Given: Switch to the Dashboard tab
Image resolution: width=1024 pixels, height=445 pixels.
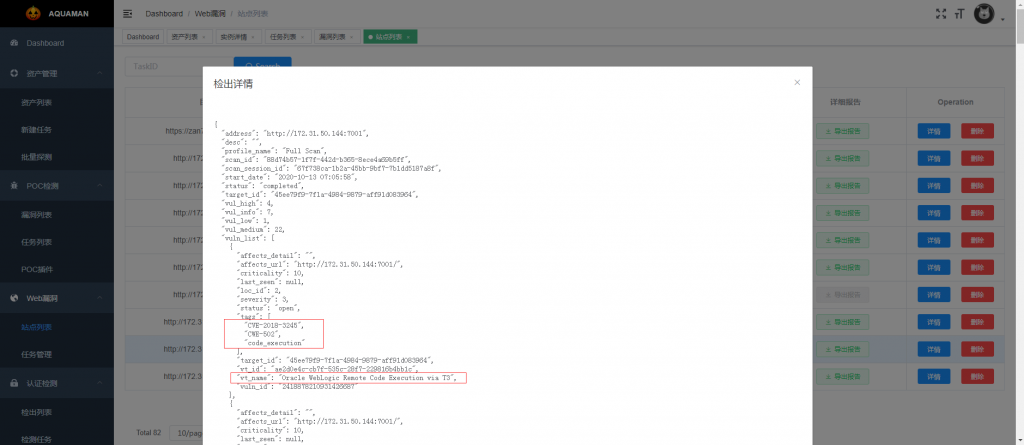Looking at the screenshot, I should tap(143, 37).
